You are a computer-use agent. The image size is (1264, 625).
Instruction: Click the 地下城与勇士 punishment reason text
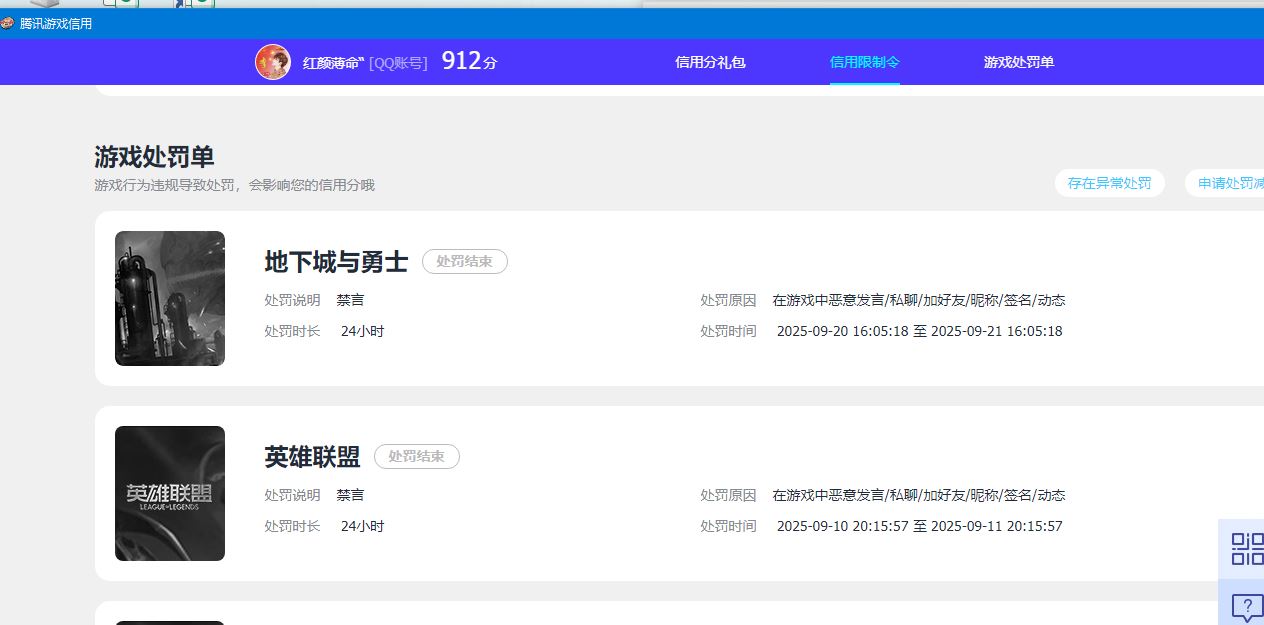pos(919,300)
